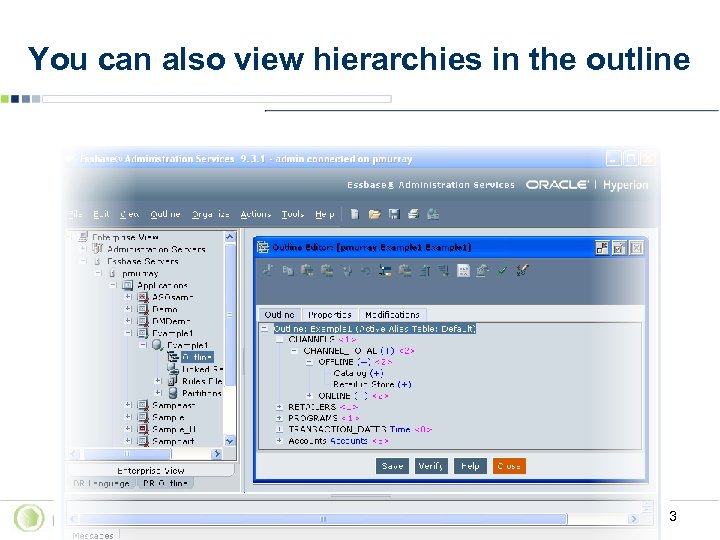Expand the Accounts dimension
This screenshot has height=540, width=720.
coord(279,441)
